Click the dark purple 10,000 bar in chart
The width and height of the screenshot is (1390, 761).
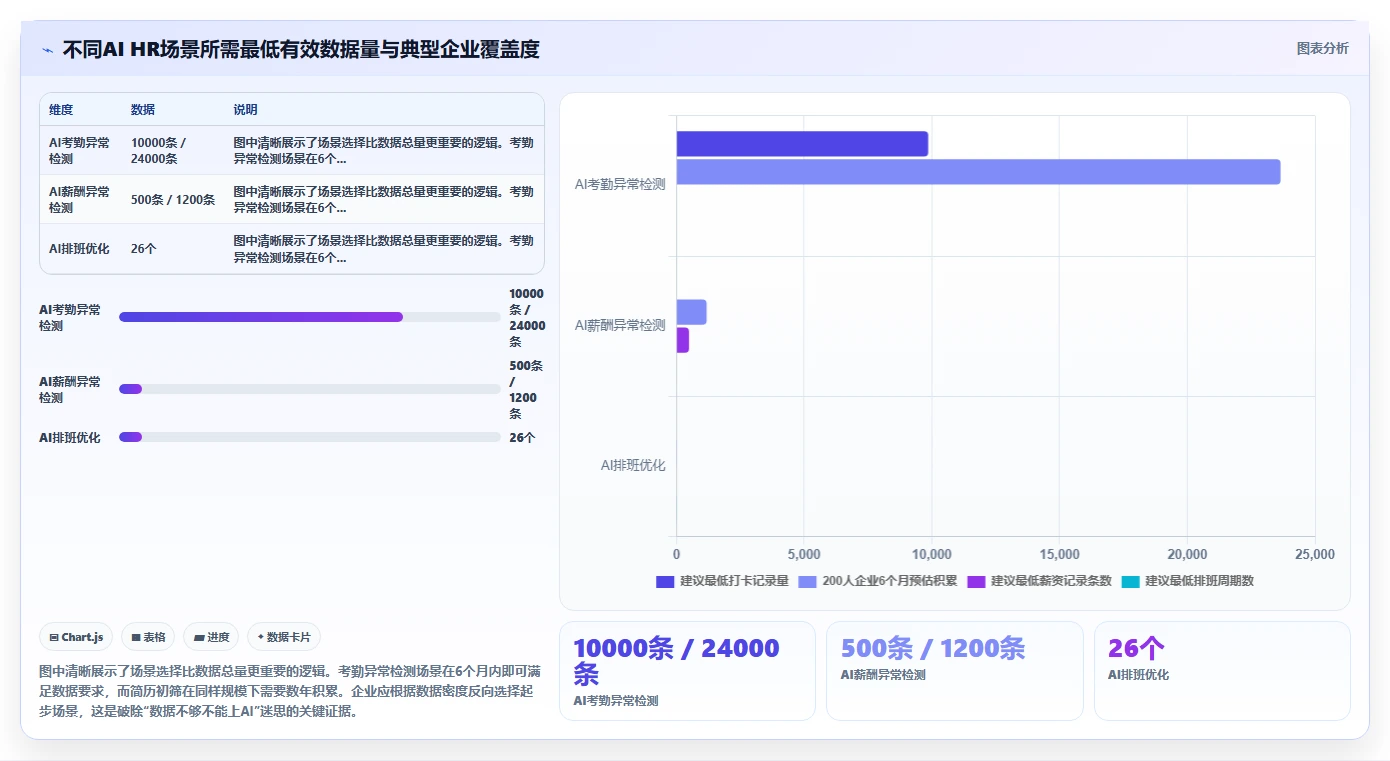point(802,144)
